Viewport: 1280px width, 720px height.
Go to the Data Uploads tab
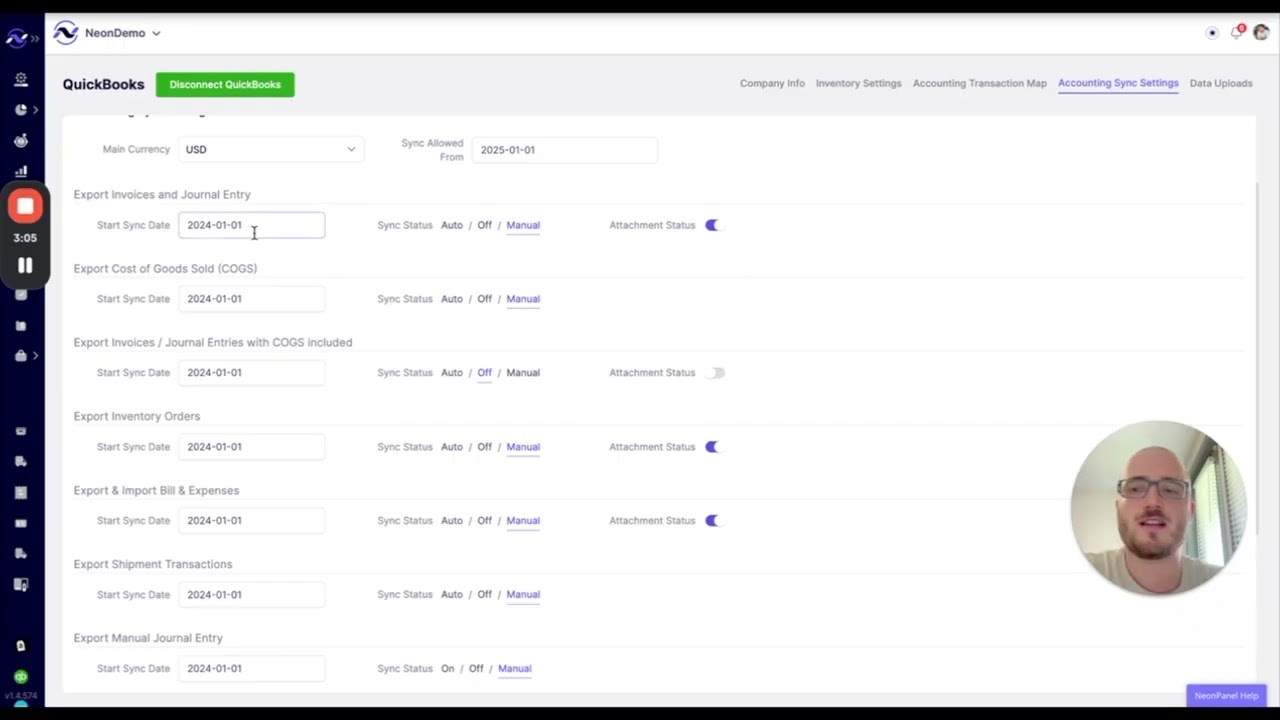click(1221, 83)
